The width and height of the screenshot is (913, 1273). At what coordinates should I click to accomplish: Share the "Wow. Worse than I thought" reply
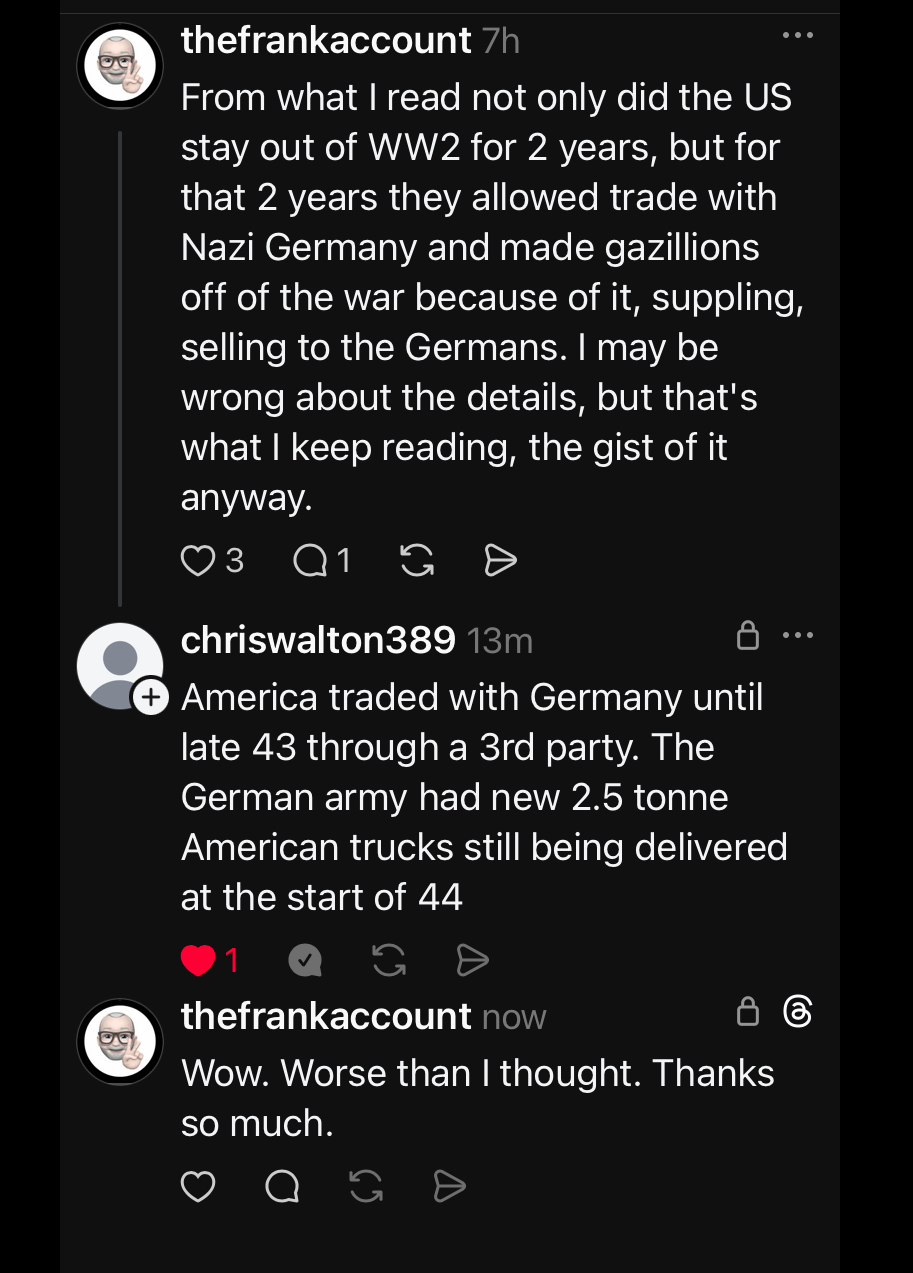450,1187
